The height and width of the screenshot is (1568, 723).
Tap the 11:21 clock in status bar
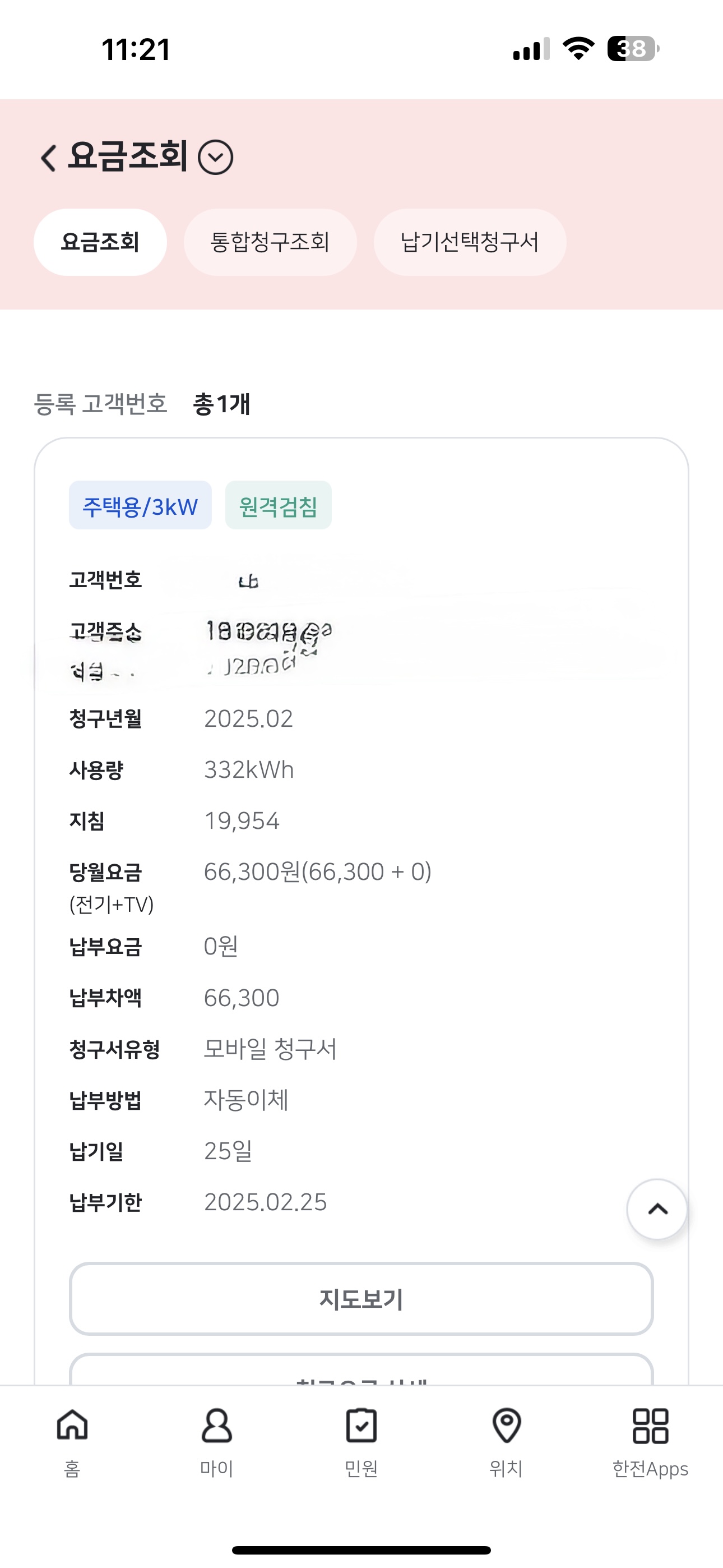pos(136,50)
